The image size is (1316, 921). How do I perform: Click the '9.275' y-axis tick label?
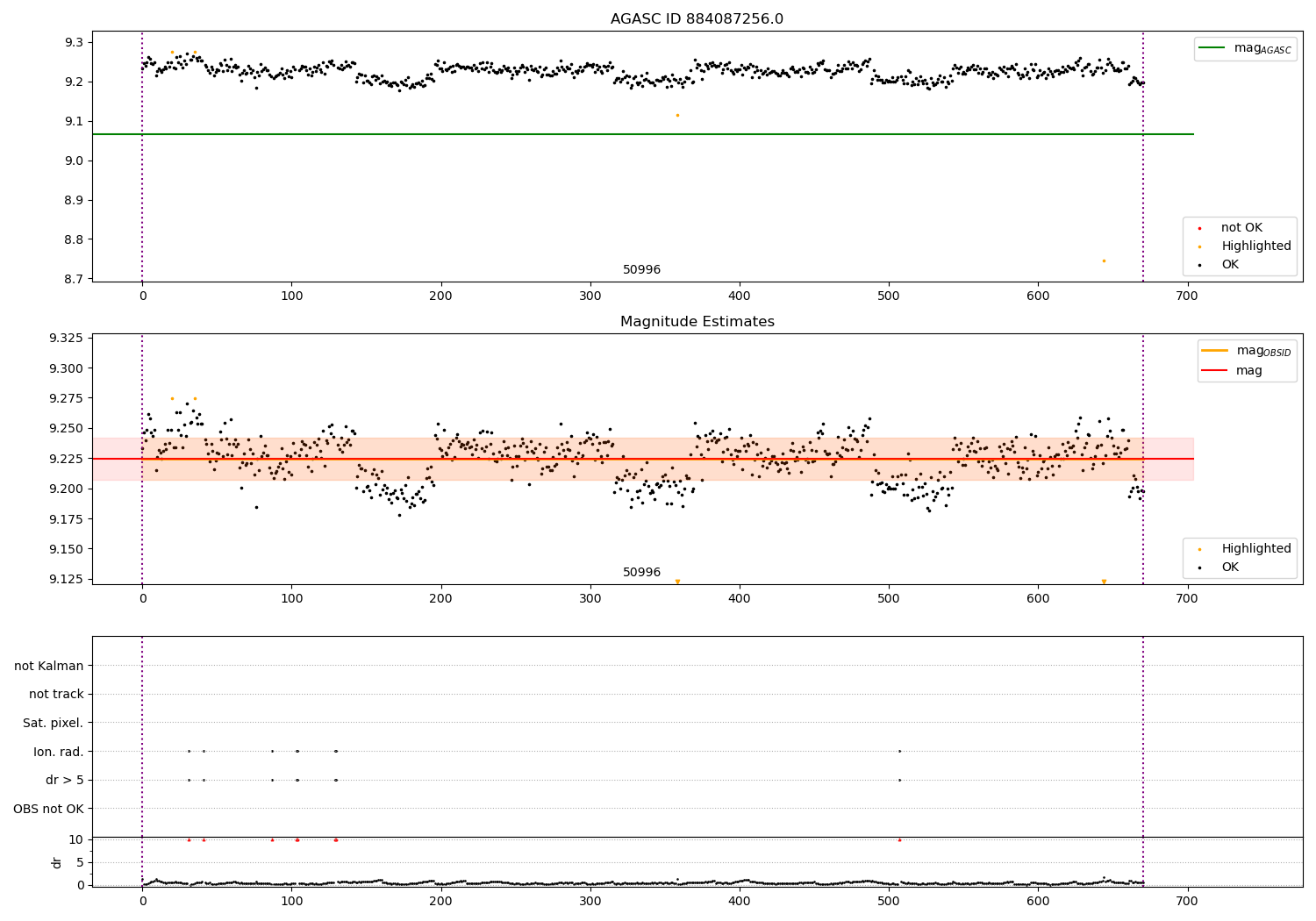tap(67, 398)
